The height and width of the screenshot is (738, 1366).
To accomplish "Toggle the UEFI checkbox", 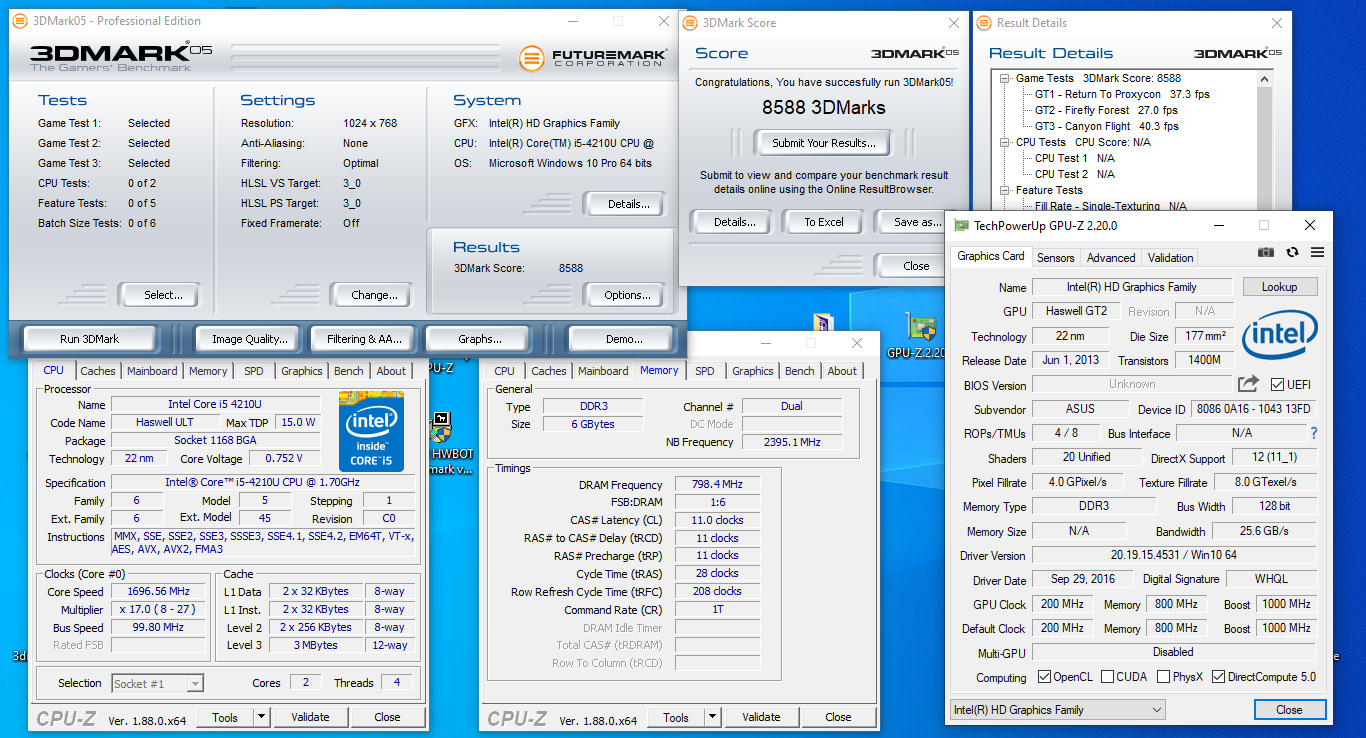I will tap(1277, 385).
